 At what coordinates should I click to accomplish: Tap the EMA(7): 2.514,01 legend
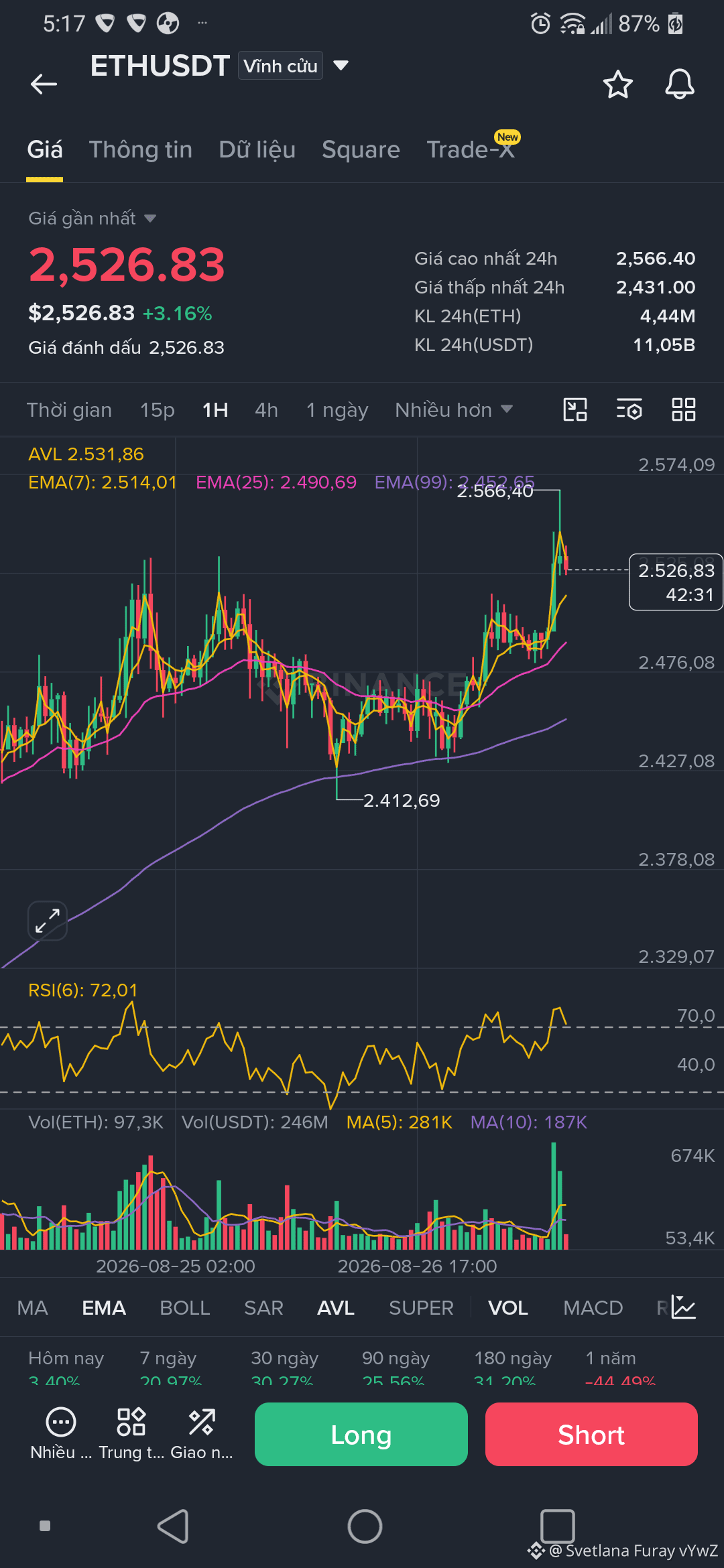click(103, 482)
